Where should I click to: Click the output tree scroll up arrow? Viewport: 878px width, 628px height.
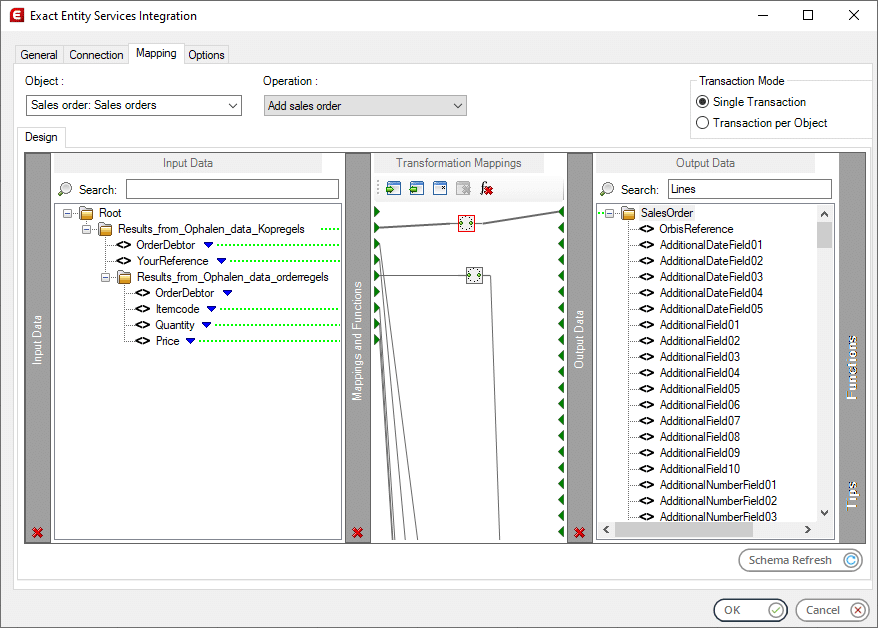tap(824, 214)
